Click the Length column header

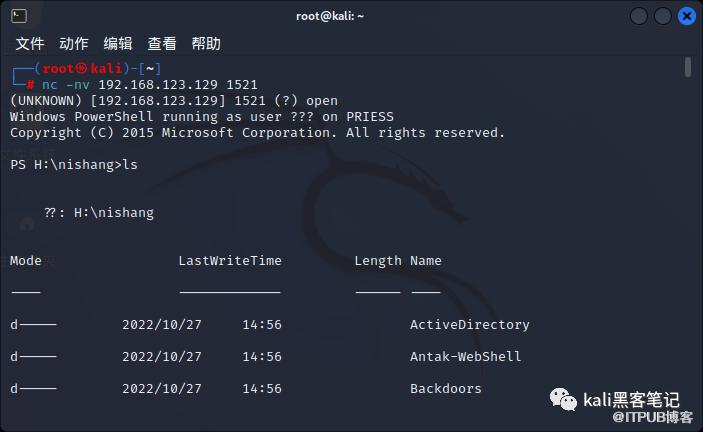pos(378,261)
